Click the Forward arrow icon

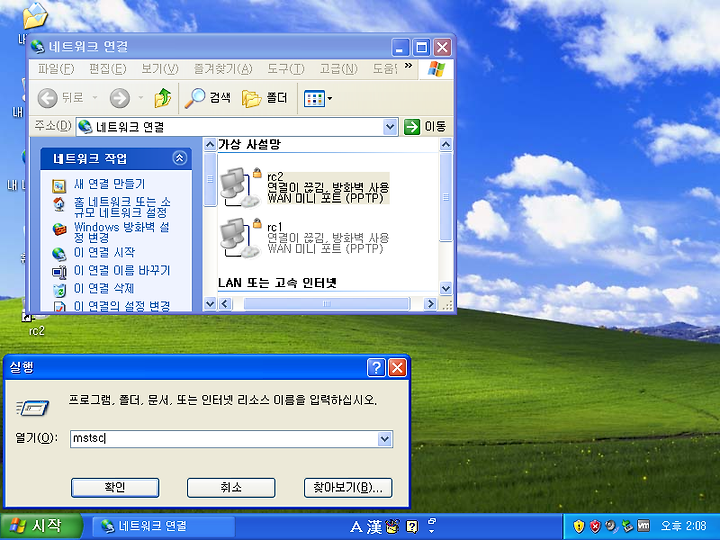(119, 98)
